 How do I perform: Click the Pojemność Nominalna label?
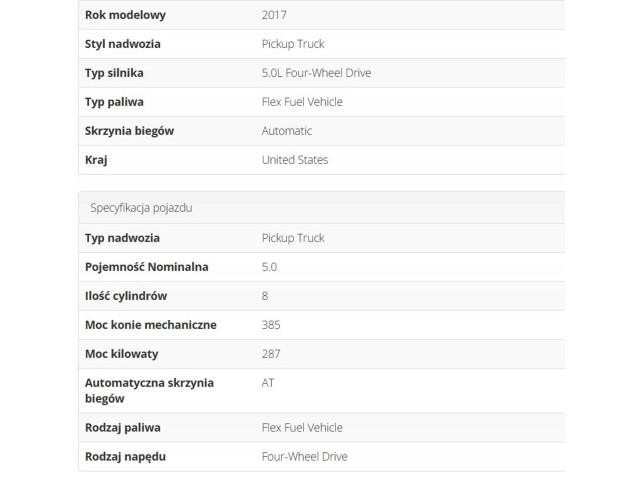(x=147, y=267)
